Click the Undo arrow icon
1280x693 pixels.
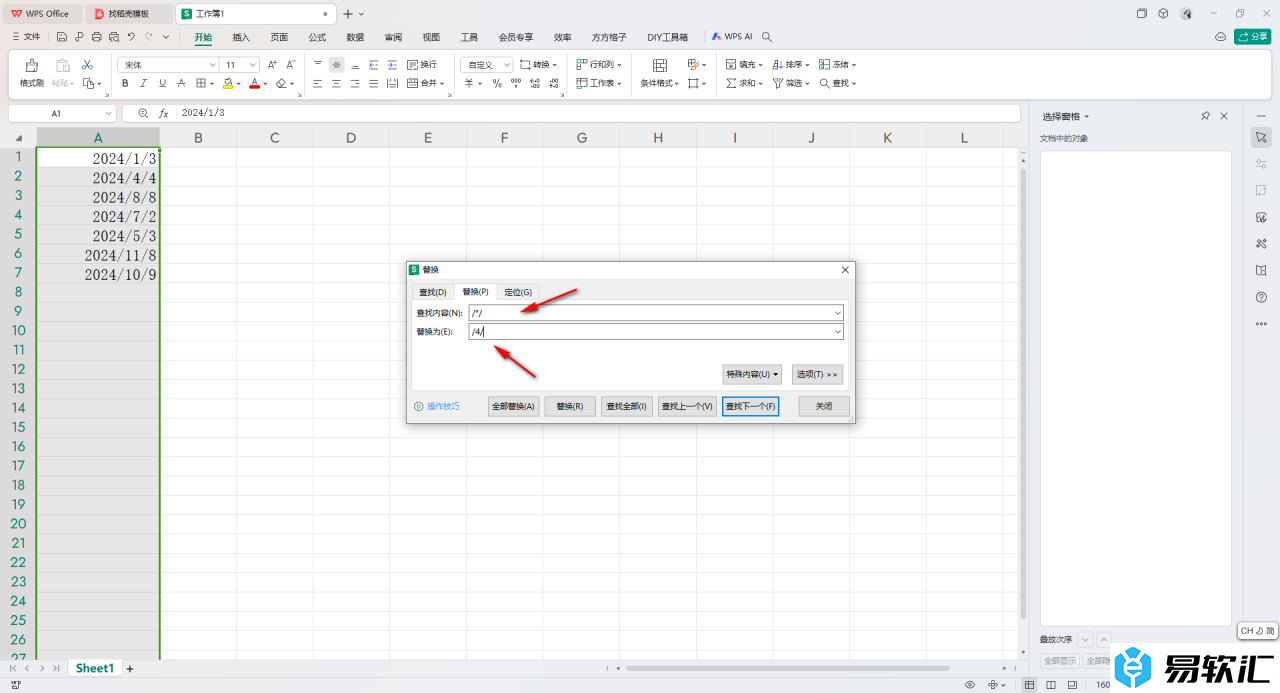131,37
